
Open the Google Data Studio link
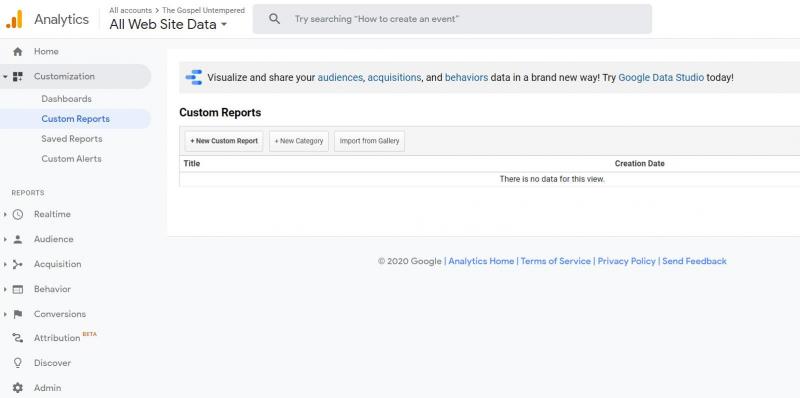tap(661, 78)
